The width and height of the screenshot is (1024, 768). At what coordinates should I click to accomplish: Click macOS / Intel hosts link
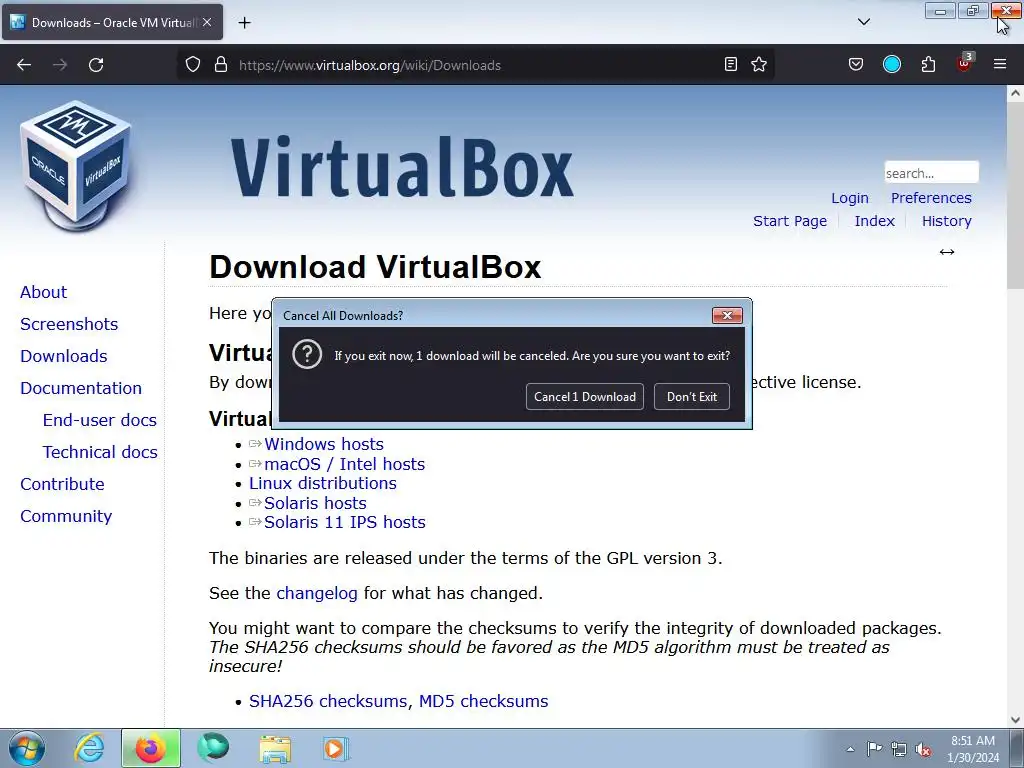coord(344,464)
